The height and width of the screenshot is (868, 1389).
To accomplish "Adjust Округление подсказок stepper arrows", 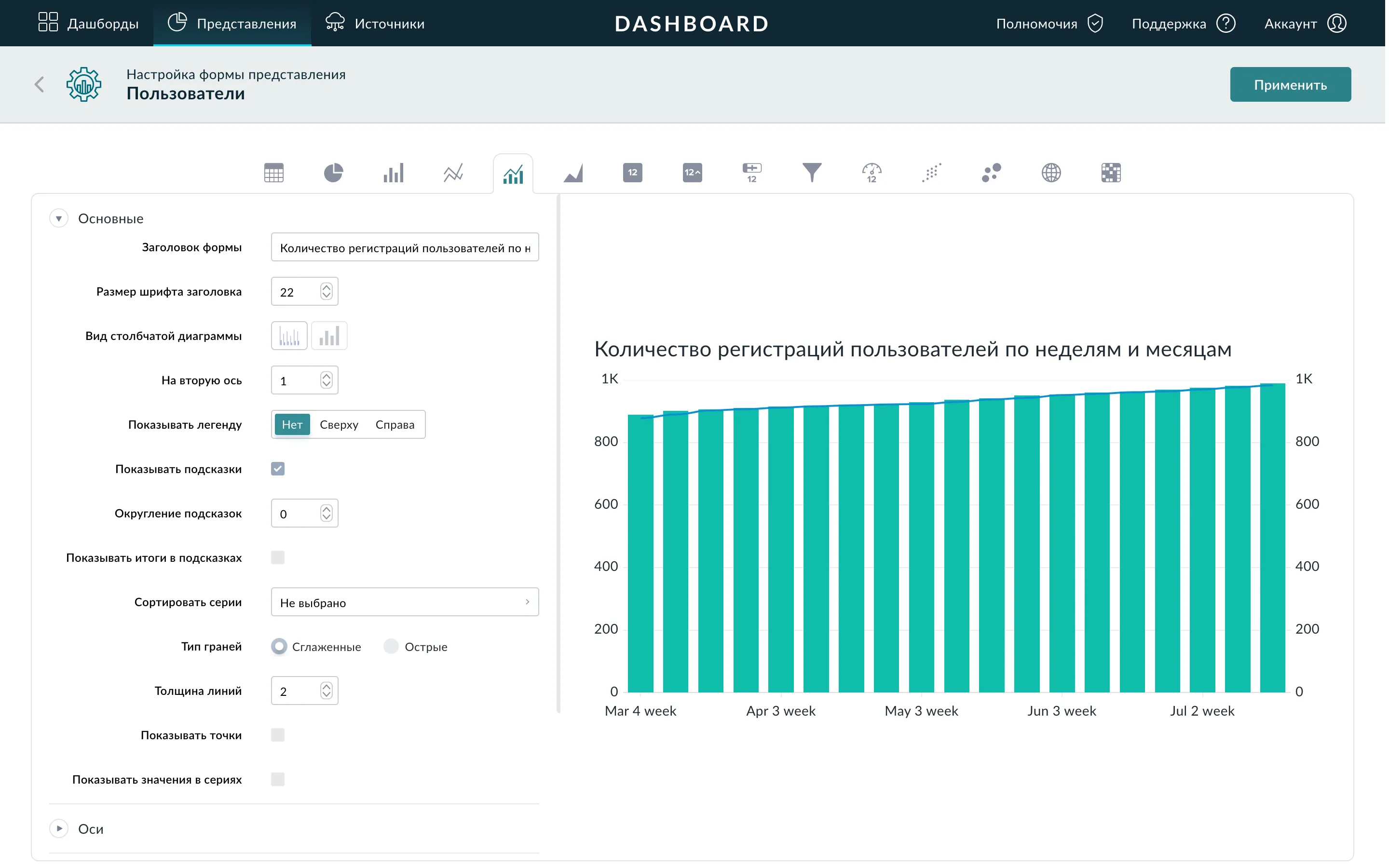I will pyautogui.click(x=326, y=513).
